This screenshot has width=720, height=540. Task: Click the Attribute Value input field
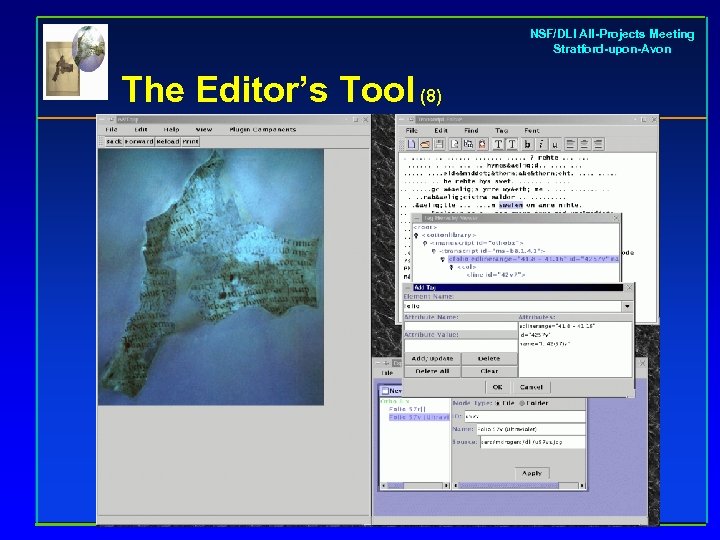pyautogui.click(x=461, y=345)
